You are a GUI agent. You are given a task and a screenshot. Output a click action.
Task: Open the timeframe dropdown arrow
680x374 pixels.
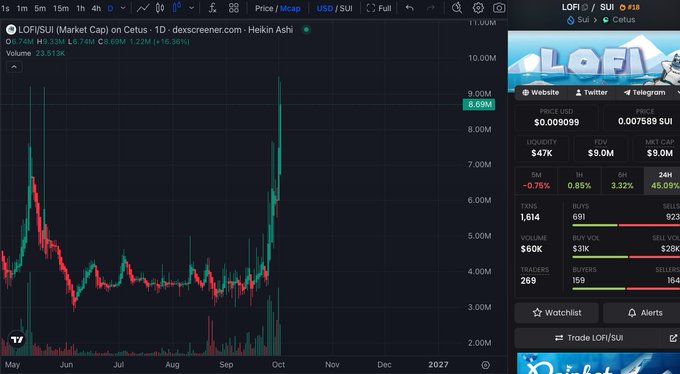click(123, 8)
